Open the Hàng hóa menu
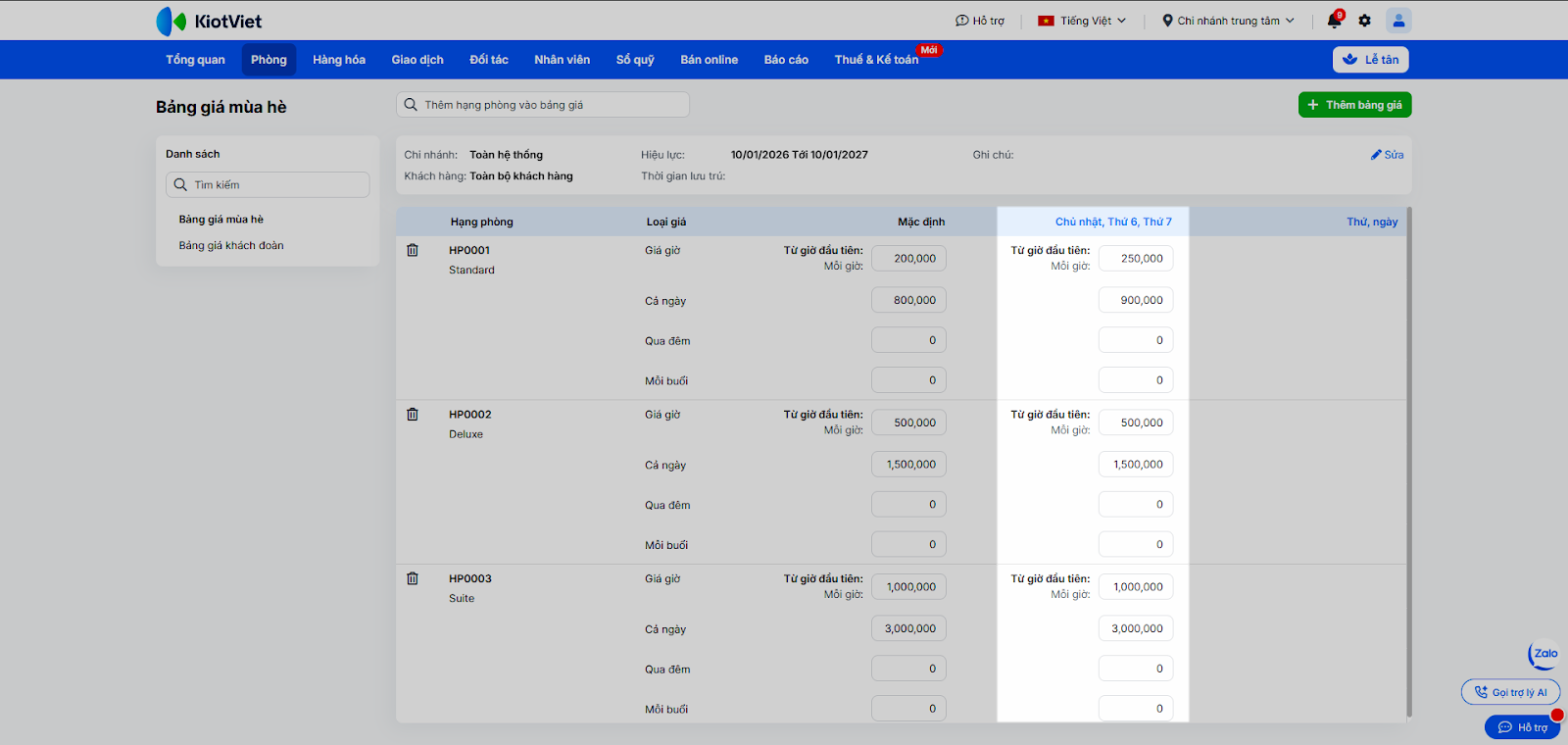Screen dimensions: 1568x745 coord(339,60)
